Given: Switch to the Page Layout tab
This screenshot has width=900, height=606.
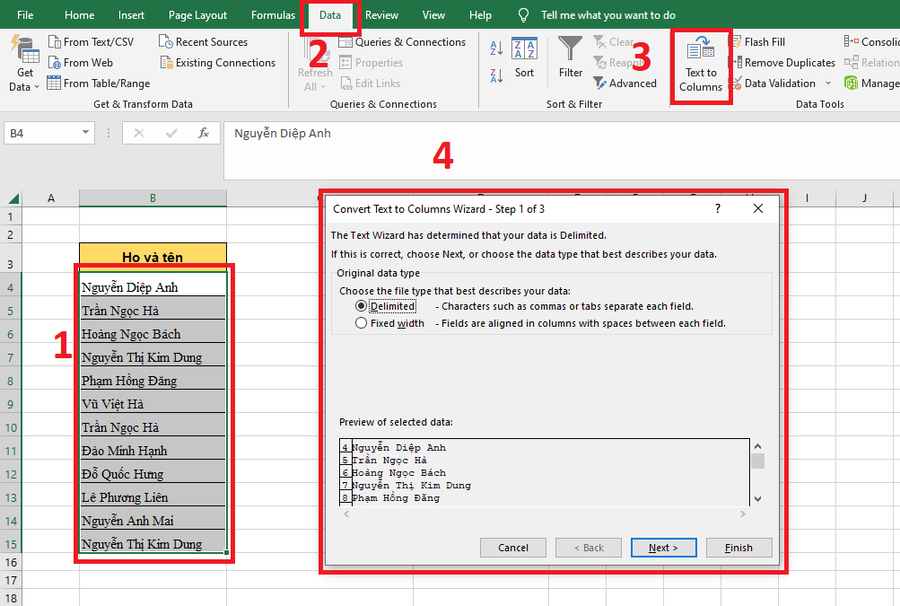Looking at the screenshot, I should 197,15.
